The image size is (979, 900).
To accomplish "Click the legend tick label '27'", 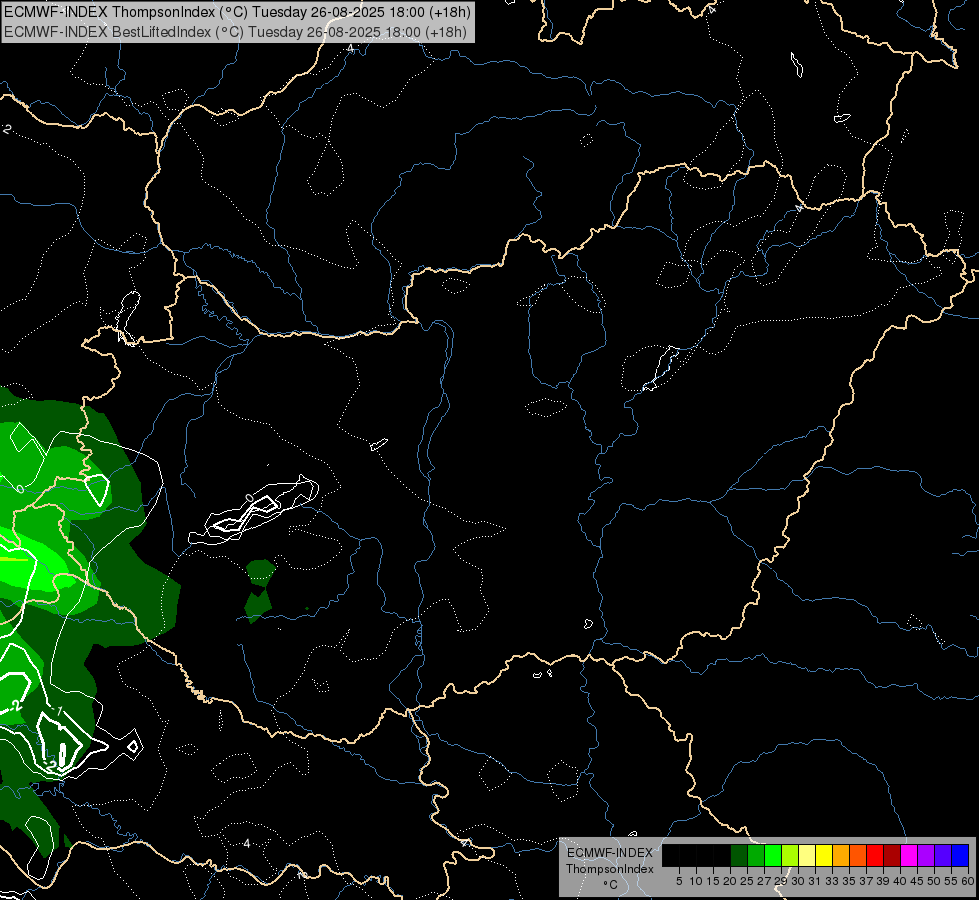I will [x=764, y=881].
